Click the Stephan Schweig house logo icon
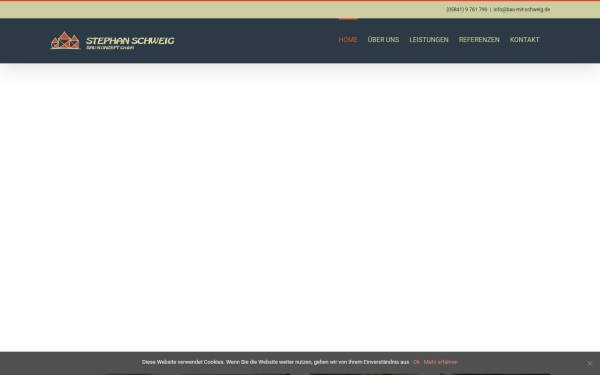Image resolution: width=600 pixels, height=375 pixels. point(65,41)
